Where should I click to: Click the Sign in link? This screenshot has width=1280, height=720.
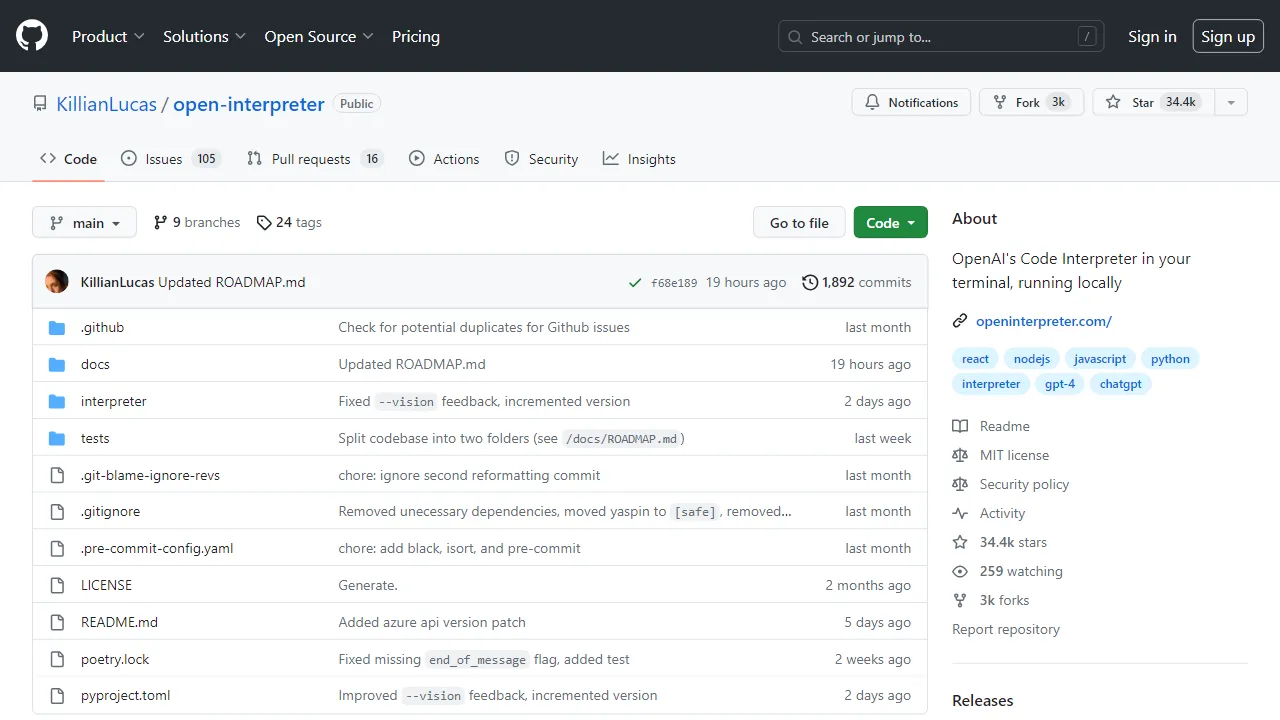(x=1152, y=36)
